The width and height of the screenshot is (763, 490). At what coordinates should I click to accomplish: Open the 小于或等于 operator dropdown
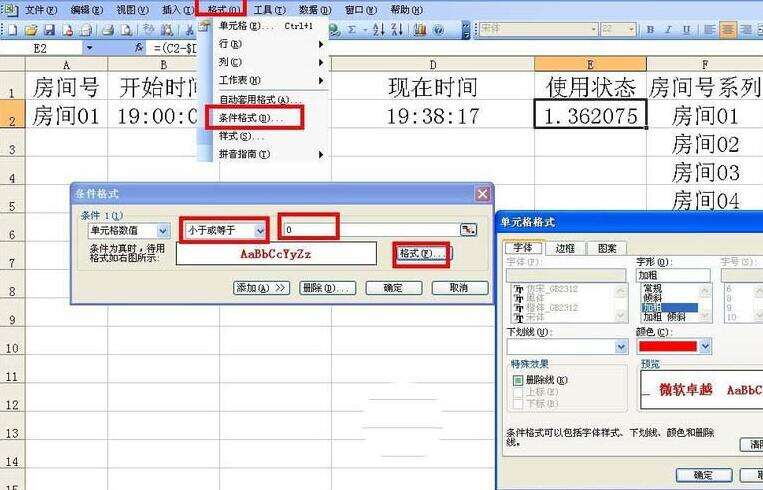[x=260, y=231]
